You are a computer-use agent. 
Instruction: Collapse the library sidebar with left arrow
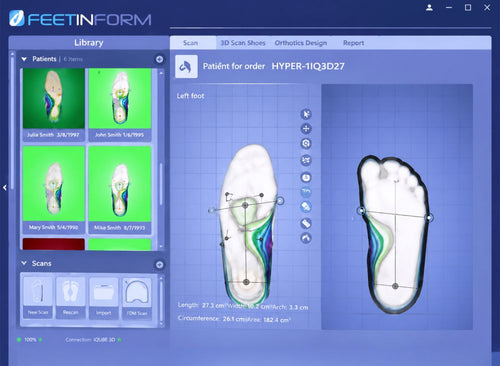(x=5, y=188)
